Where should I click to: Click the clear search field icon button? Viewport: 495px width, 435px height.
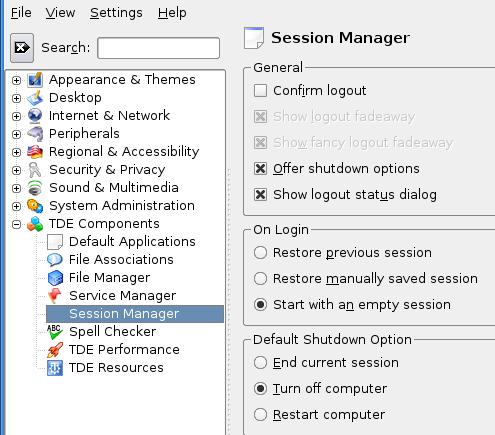pyautogui.click(x=22, y=48)
